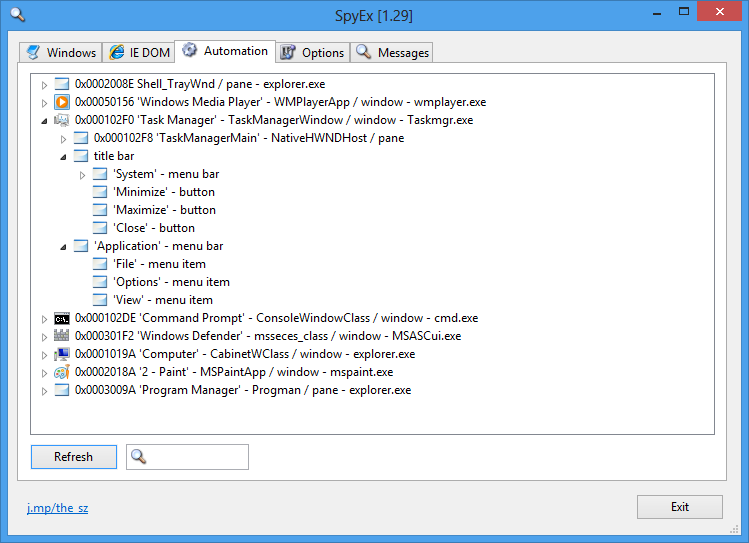Open the j.mp/the_sz link
This screenshot has height=543, width=749.
57,508
